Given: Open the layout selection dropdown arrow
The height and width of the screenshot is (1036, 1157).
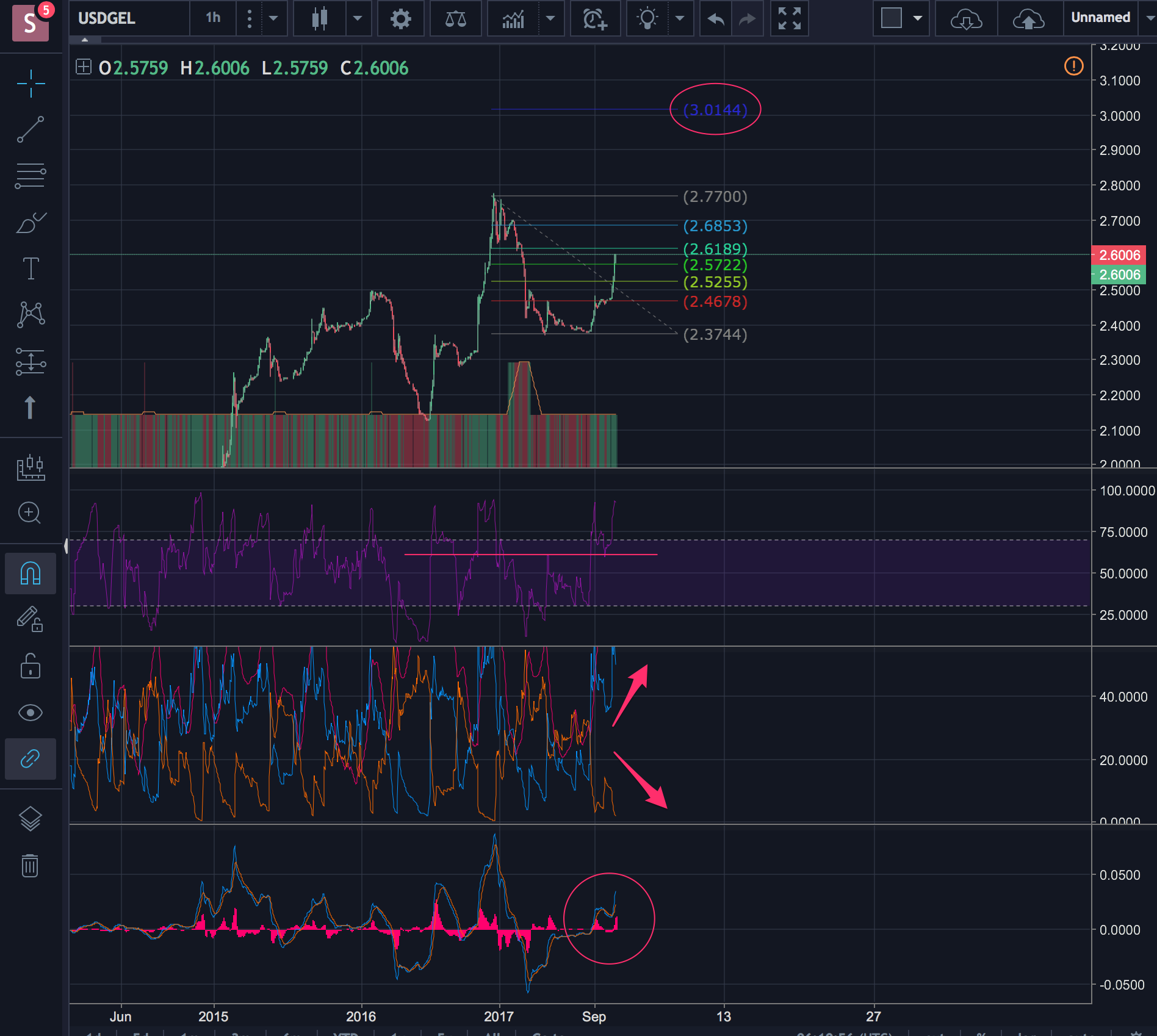Looking at the screenshot, I should [x=917, y=19].
